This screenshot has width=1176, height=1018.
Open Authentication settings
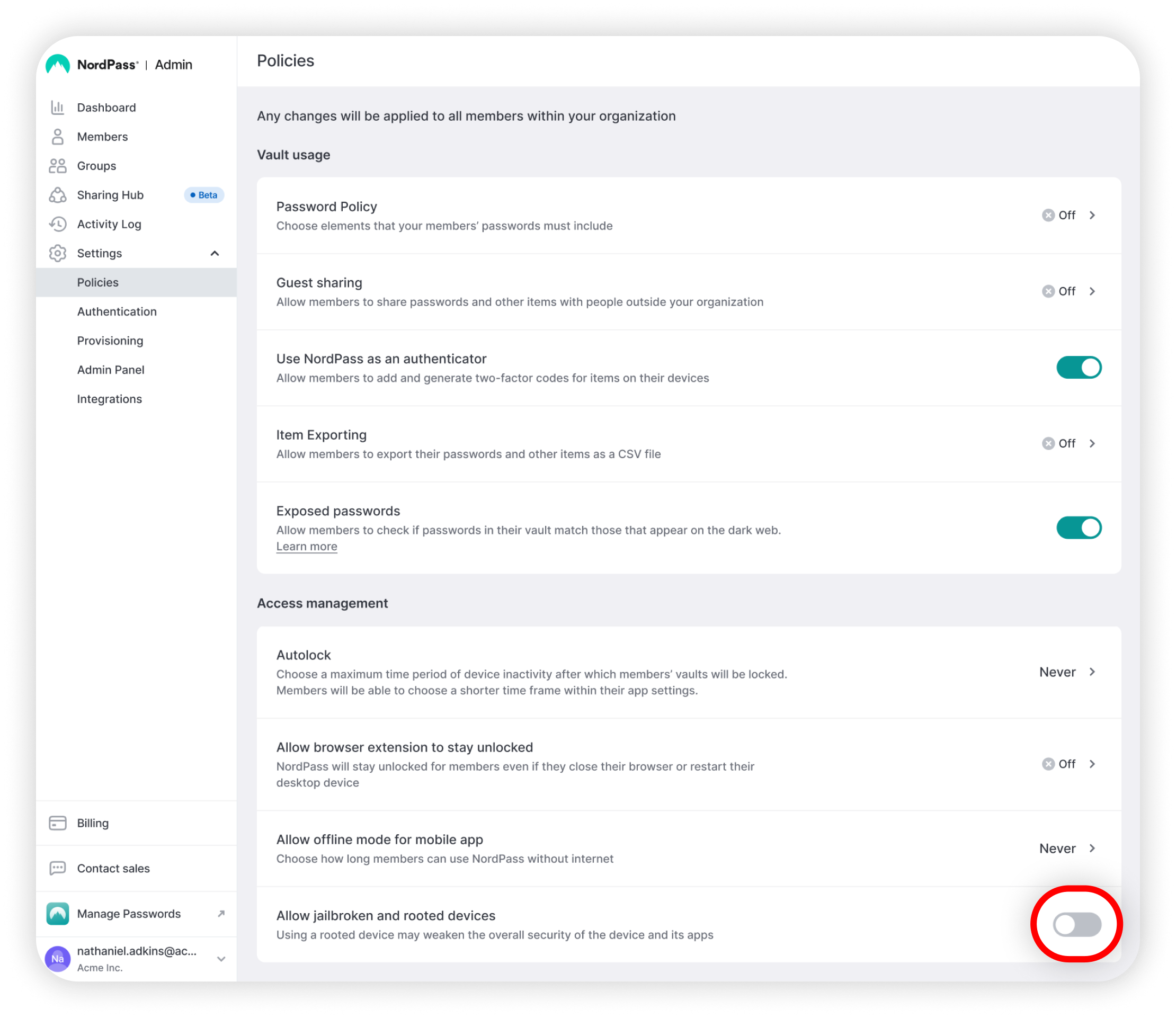pyautogui.click(x=117, y=311)
